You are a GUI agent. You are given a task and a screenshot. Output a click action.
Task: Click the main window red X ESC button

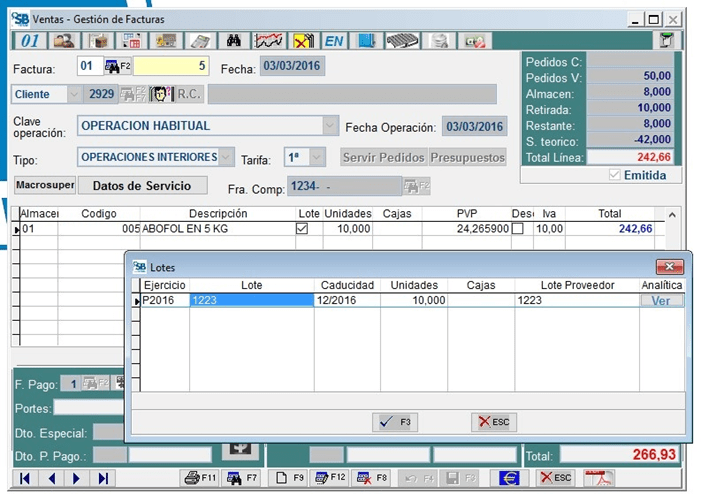(x=556, y=478)
